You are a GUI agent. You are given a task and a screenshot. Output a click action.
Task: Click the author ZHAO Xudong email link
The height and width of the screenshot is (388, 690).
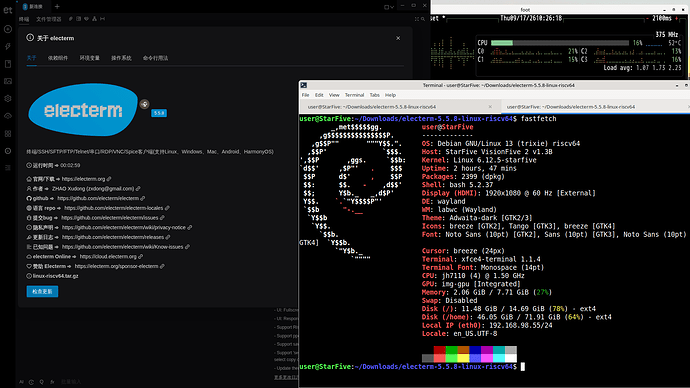click(93, 189)
